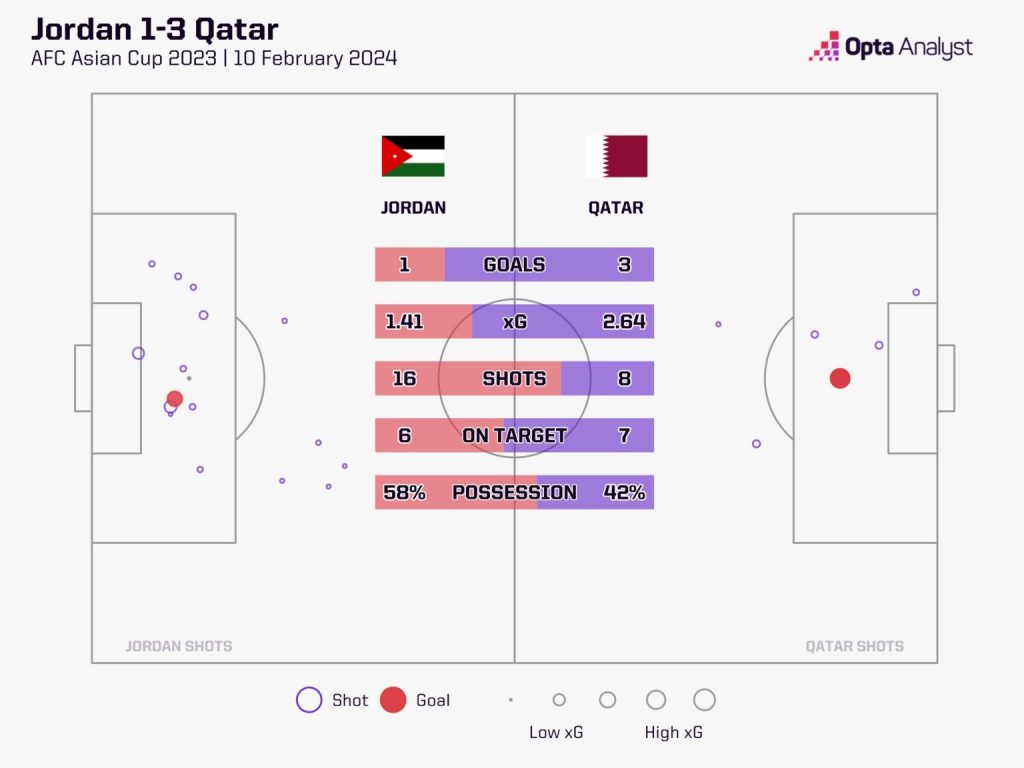Image resolution: width=1024 pixels, height=768 pixels.
Task: Click the Jordan 1-3 Qatar title
Action: [155, 29]
